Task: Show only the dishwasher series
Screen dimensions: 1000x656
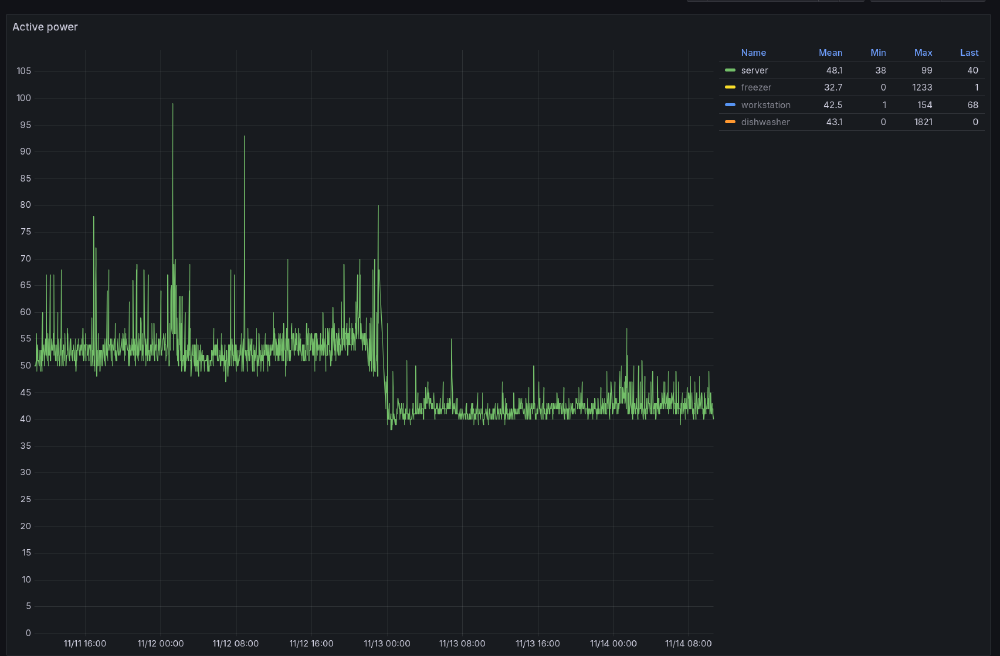Action: [x=766, y=122]
